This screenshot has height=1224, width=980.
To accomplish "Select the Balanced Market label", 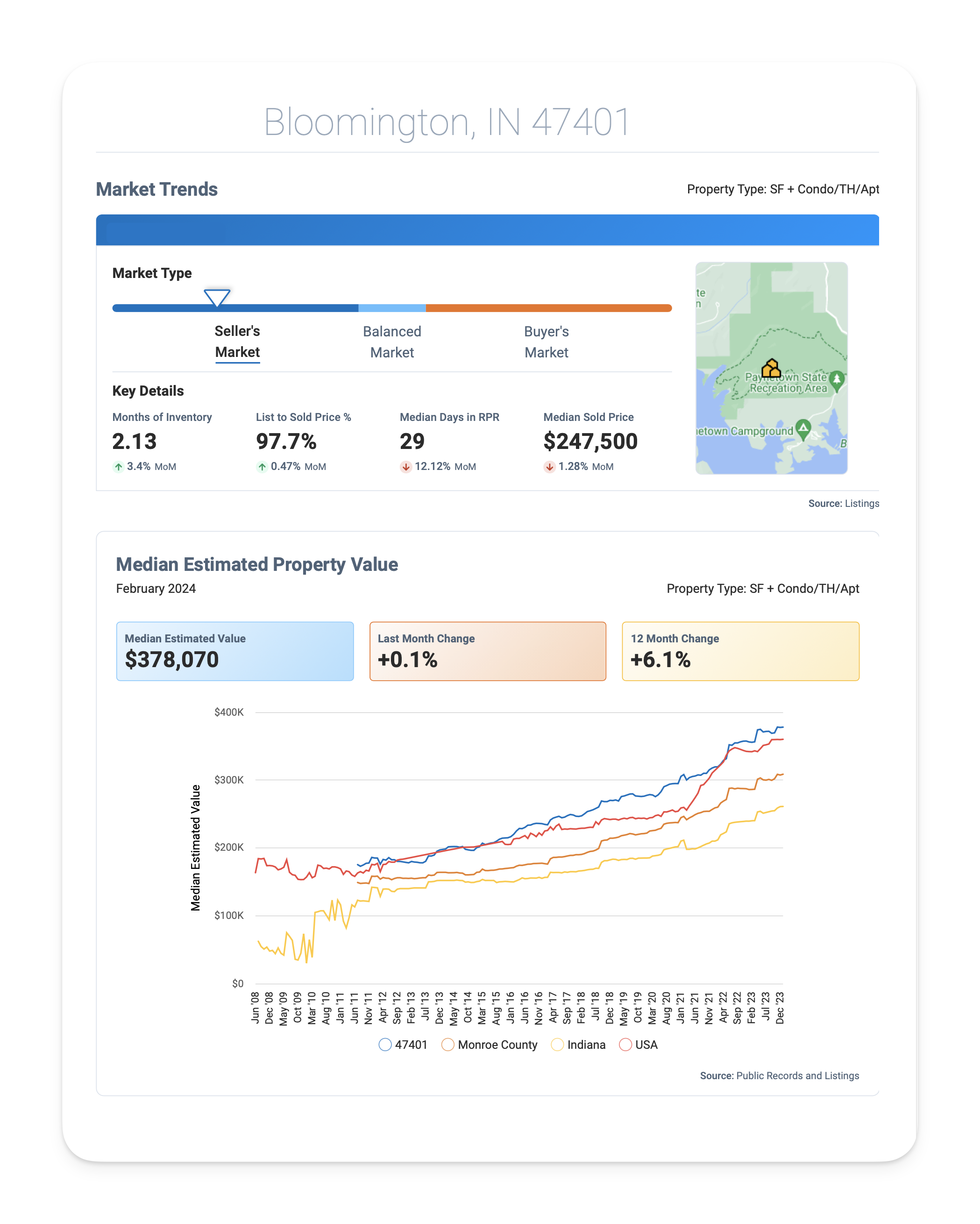I will coord(392,342).
